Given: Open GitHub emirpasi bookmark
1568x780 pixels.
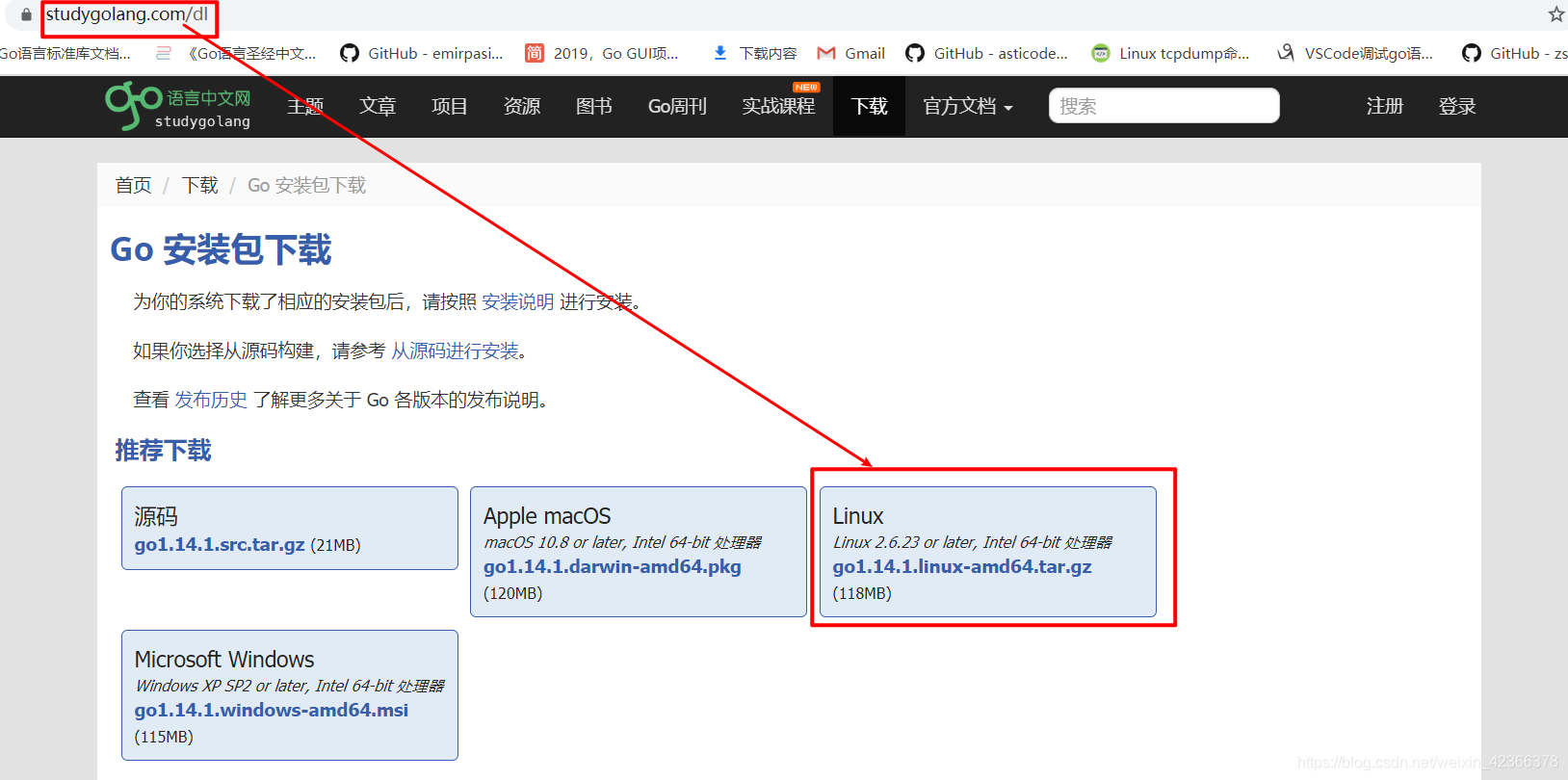Looking at the screenshot, I should point(422,53).
